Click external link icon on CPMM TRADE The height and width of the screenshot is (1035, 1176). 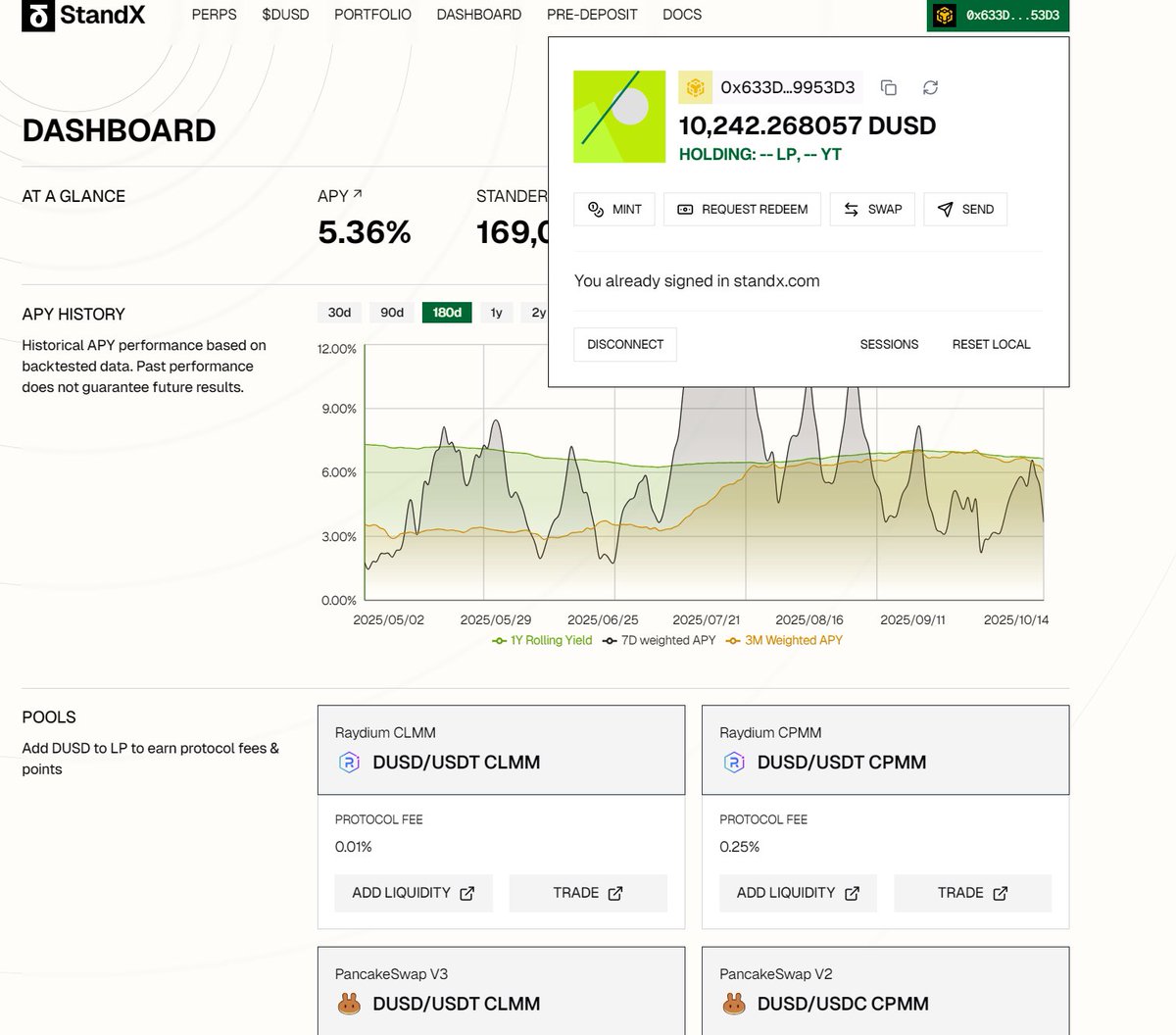(x=1001, y=893)
